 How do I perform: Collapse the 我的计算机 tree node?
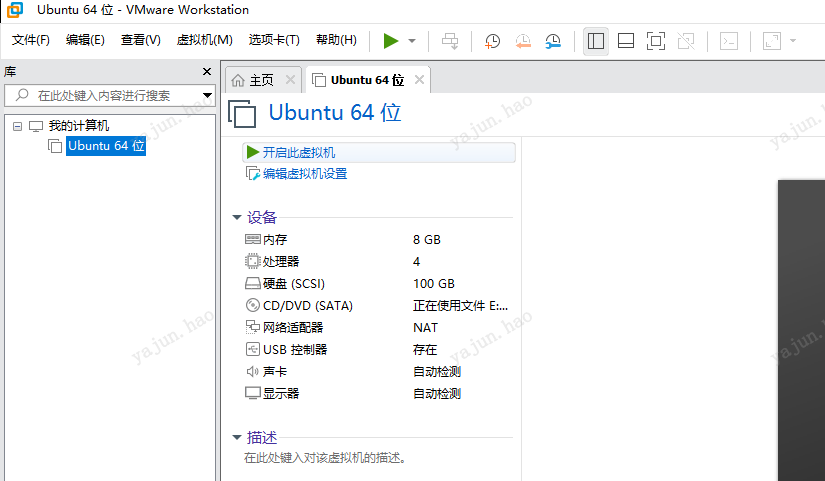pos(17,126)
